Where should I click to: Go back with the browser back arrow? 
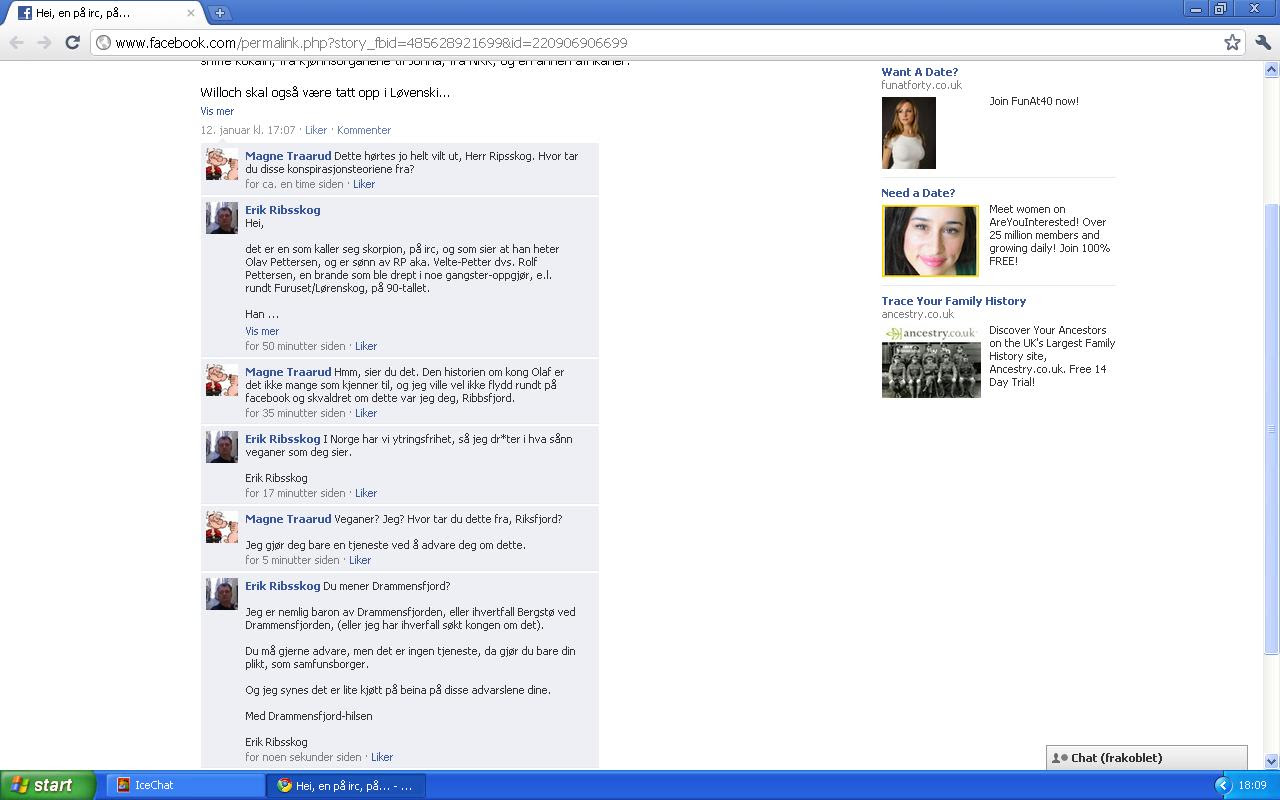[16, 42]
